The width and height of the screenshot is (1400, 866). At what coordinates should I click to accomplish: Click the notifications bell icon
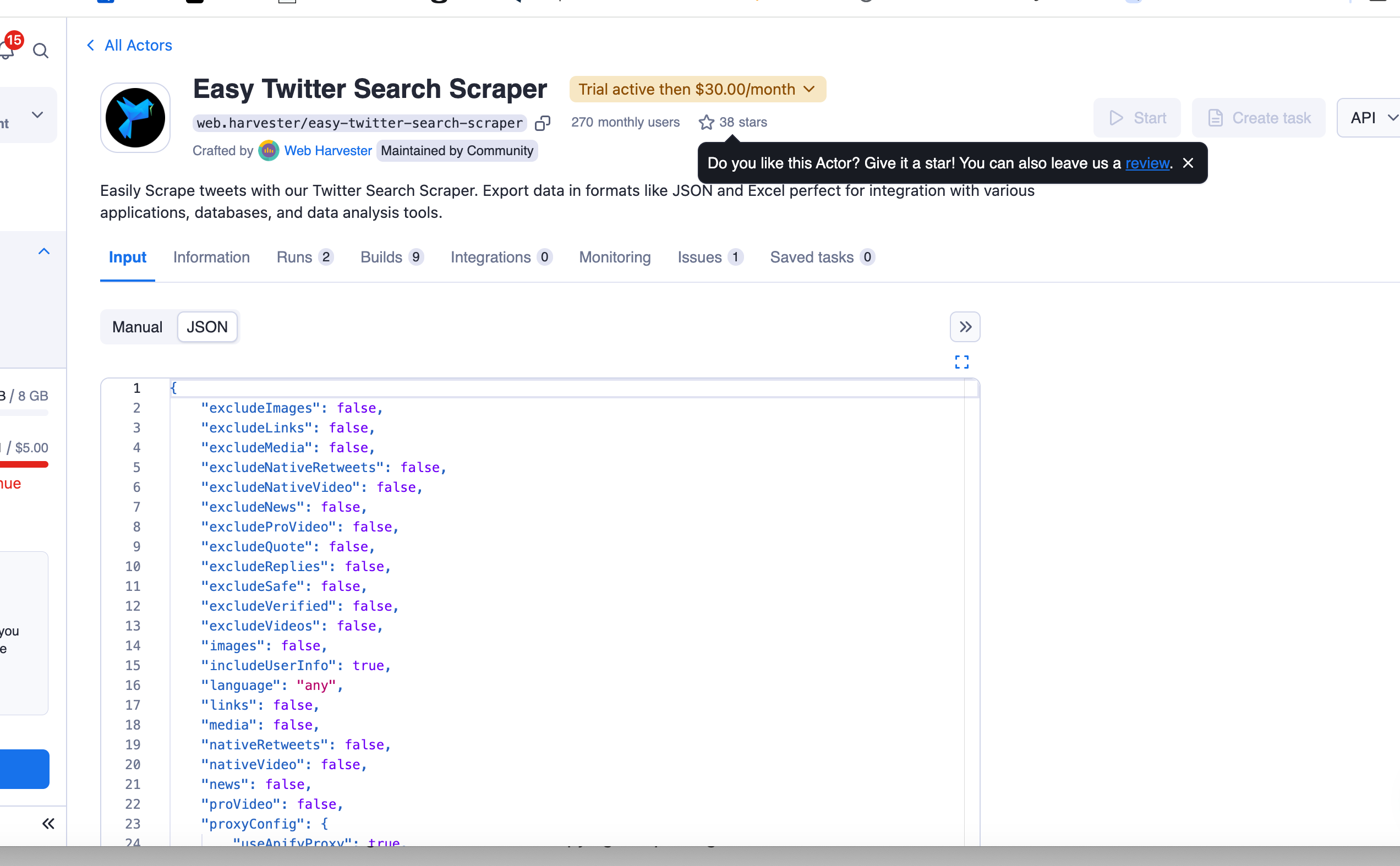(7, 51)
